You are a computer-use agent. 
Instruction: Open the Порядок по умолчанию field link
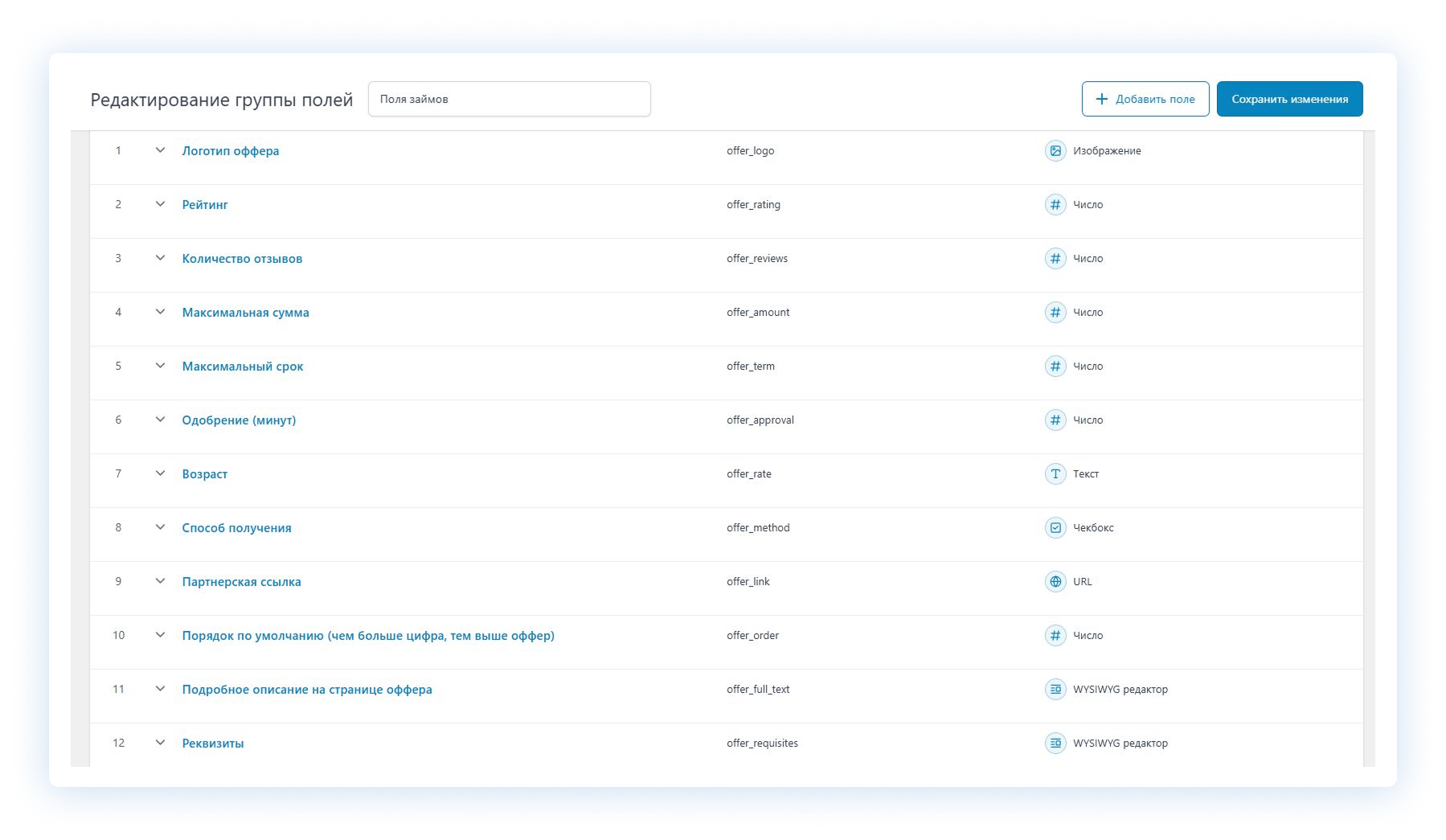pyautogui.click(x=368, y=636)
